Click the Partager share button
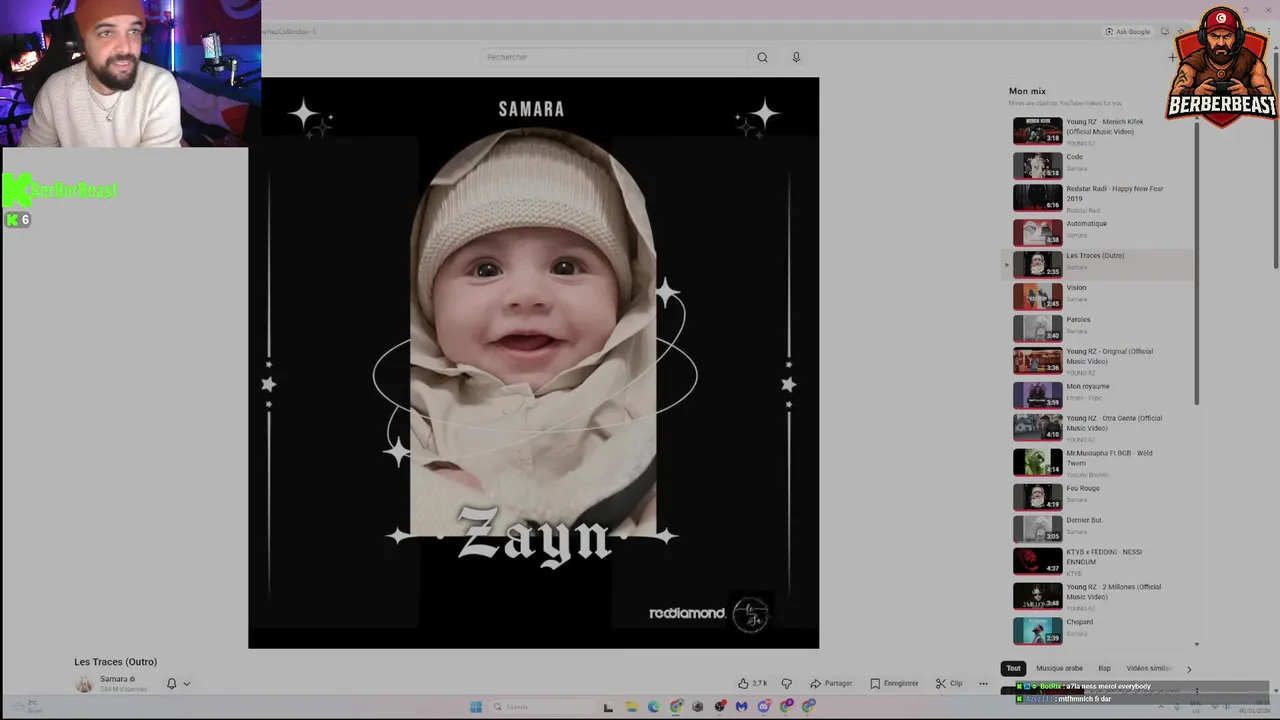1280x720 pixels. [831, 683]
